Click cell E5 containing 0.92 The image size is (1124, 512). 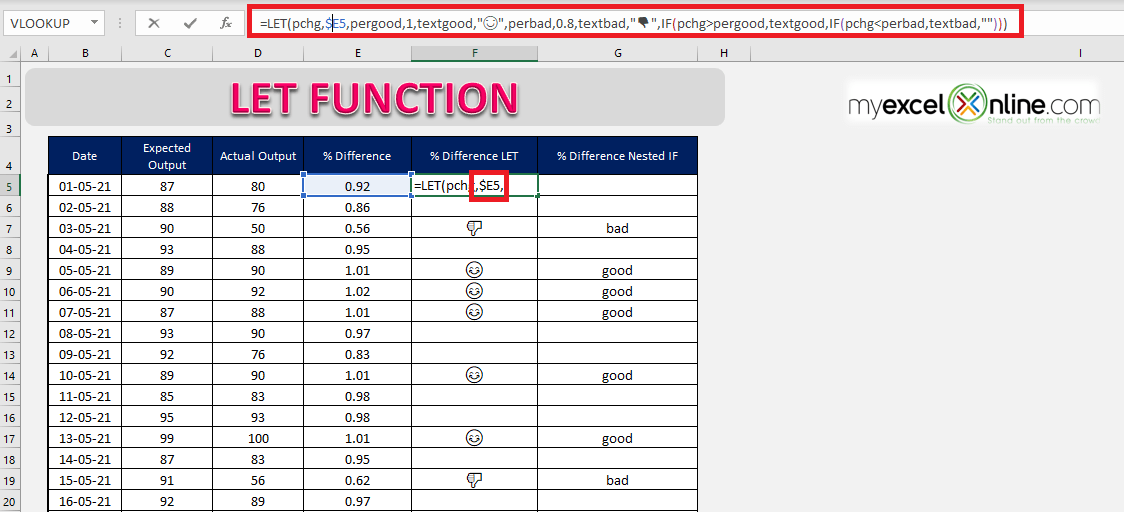pyautogui.click(x=357, y=186)
